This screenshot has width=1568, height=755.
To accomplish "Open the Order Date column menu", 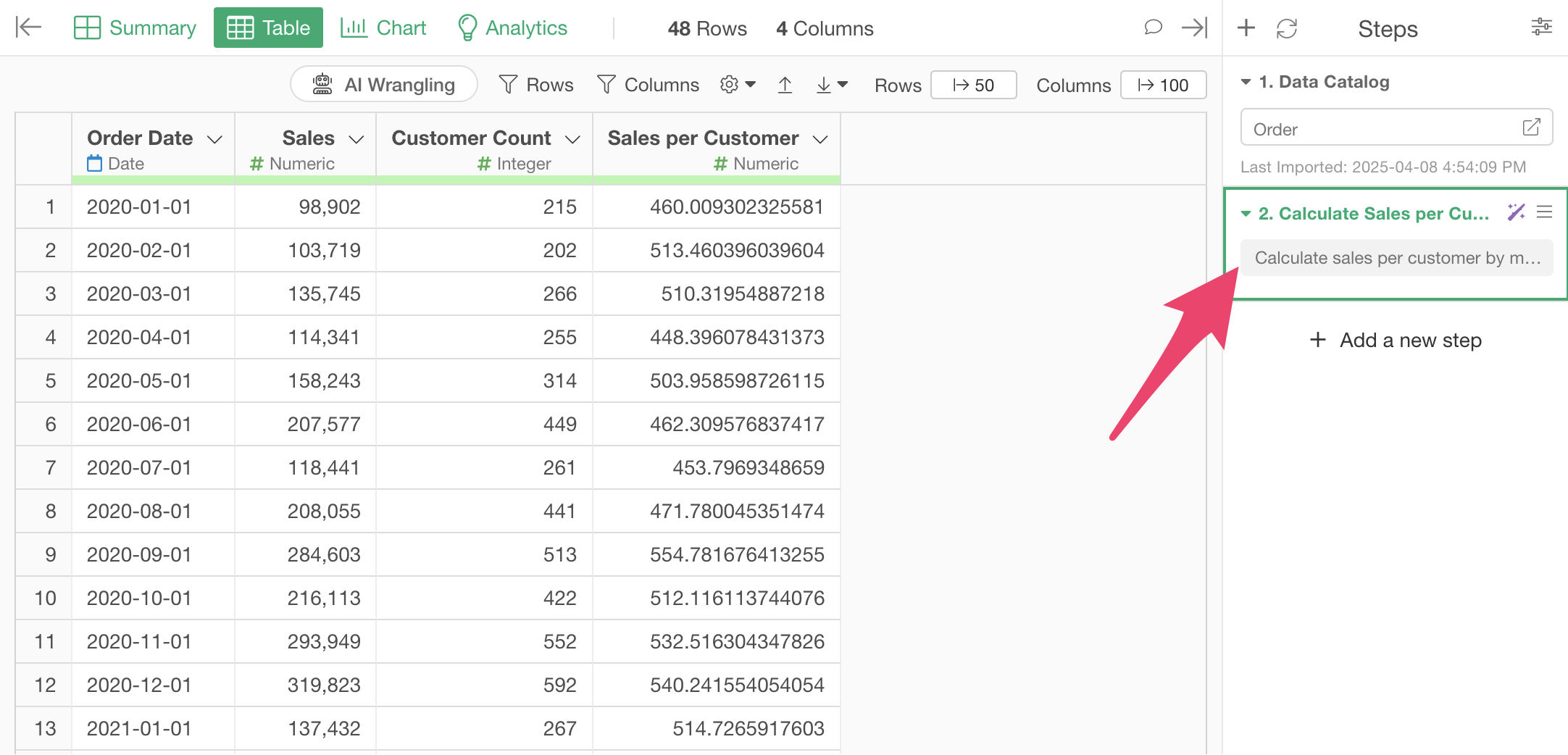I will tap(214, 139).
